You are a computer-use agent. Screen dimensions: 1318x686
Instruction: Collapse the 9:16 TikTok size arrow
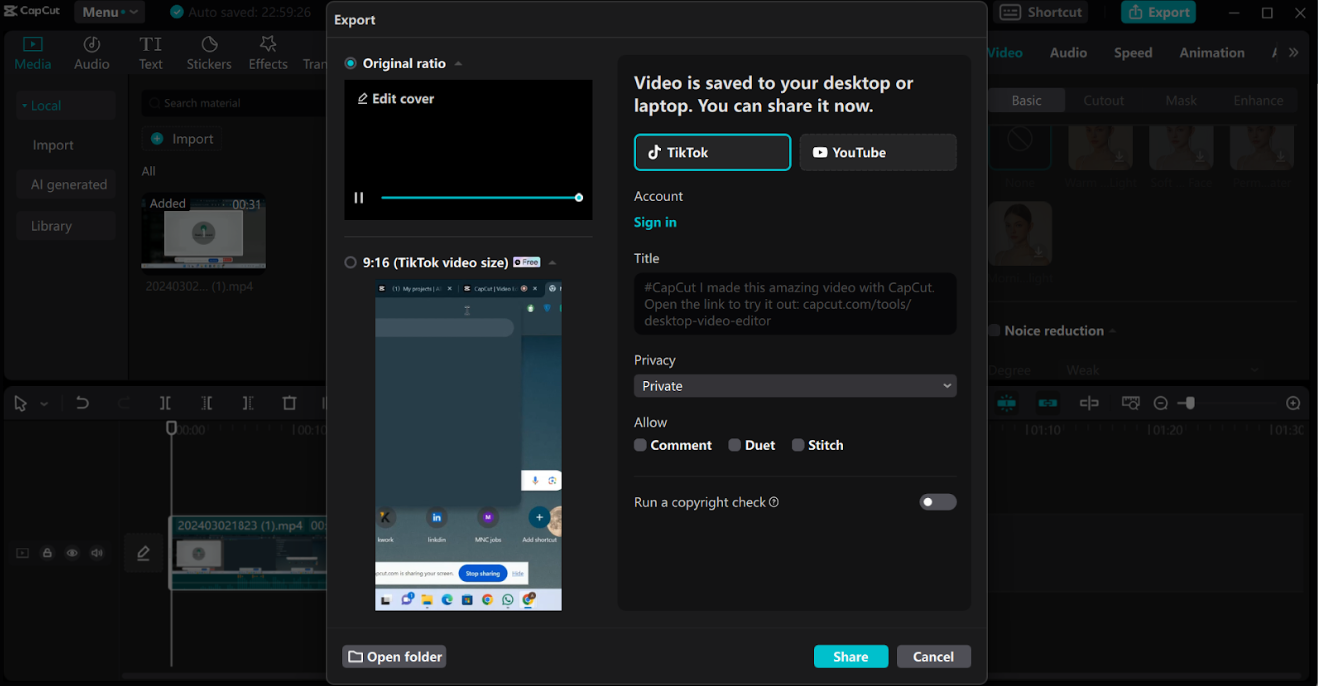click(552, 263)
